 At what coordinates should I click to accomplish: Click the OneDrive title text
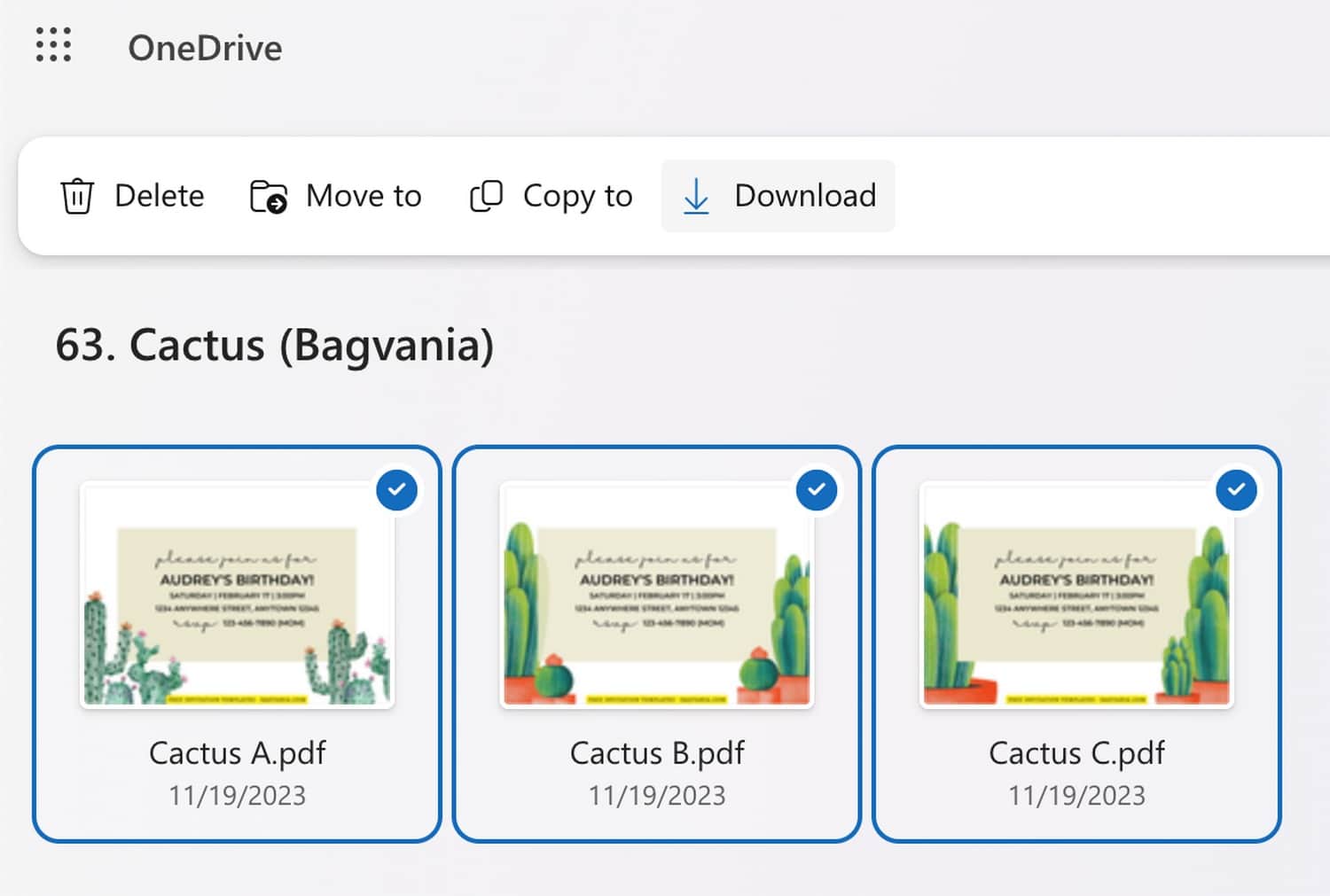205,48
